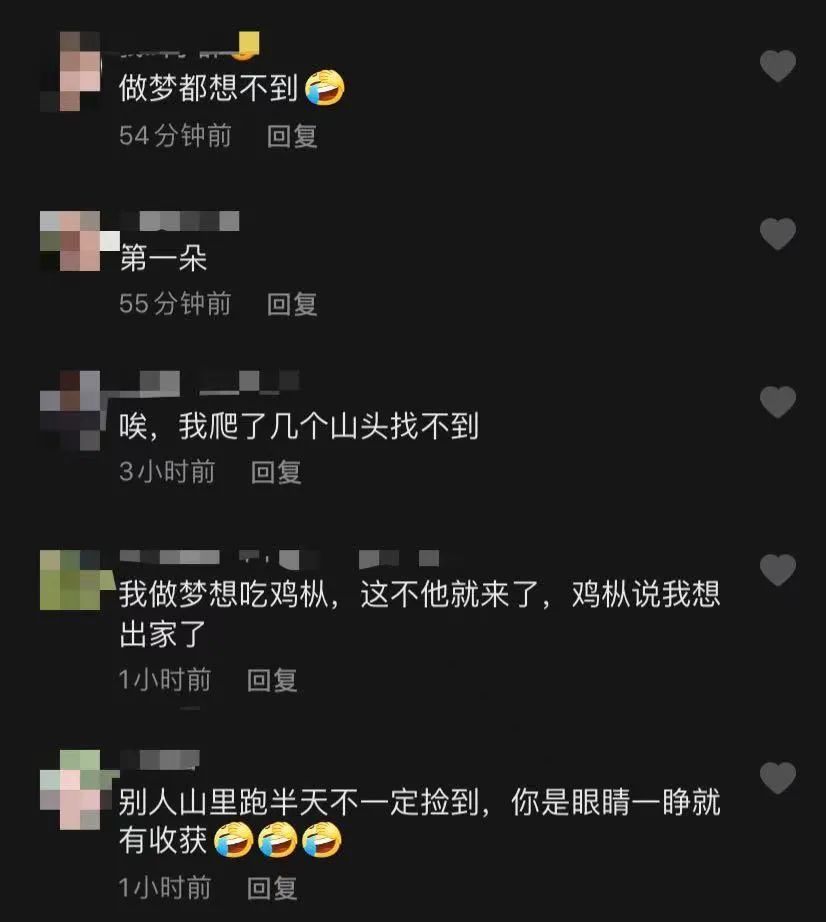The height and width of the screenshot is (922, 826).
Task: Open username above "我做梦想吃鸡枞" comment
Action: (280, 559)
